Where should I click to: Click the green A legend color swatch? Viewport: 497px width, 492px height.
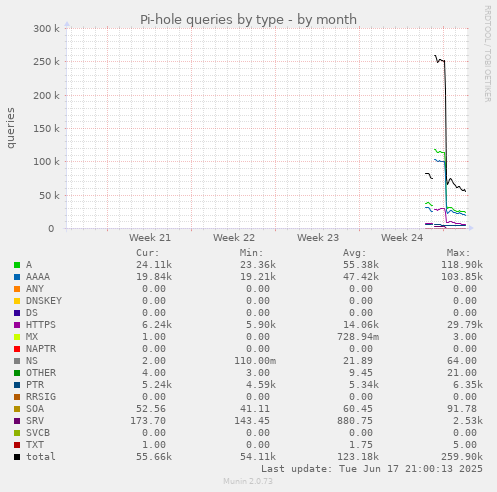tap(17, 265)
